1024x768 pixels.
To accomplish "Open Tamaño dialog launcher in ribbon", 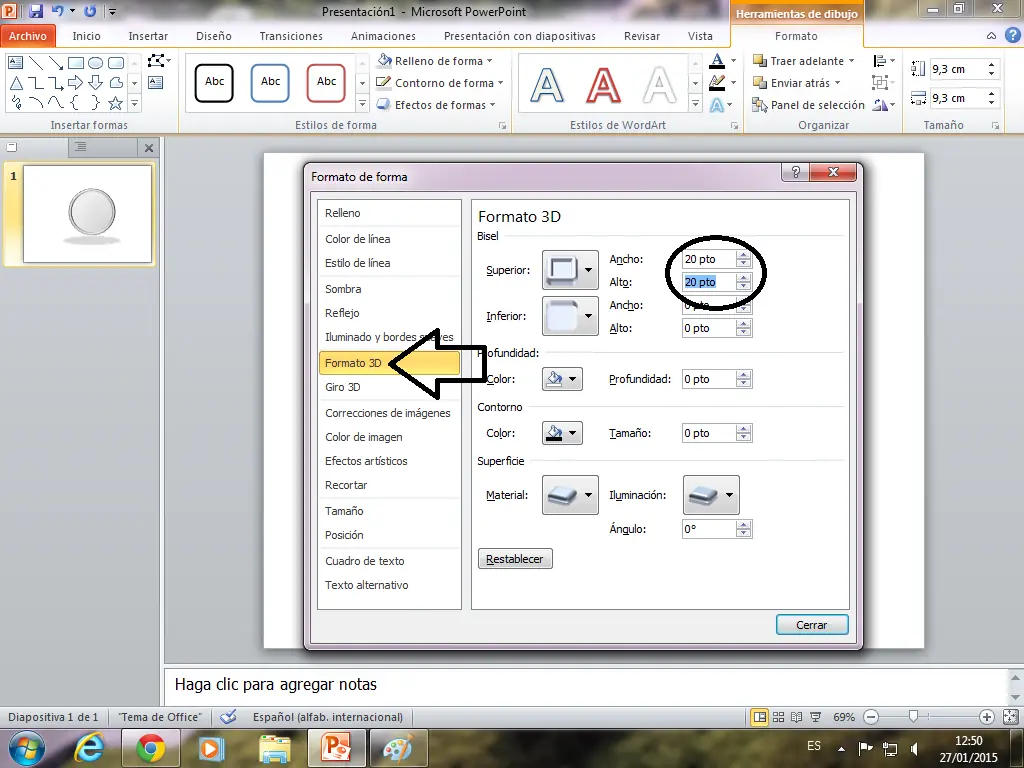I will coord(995,125).
